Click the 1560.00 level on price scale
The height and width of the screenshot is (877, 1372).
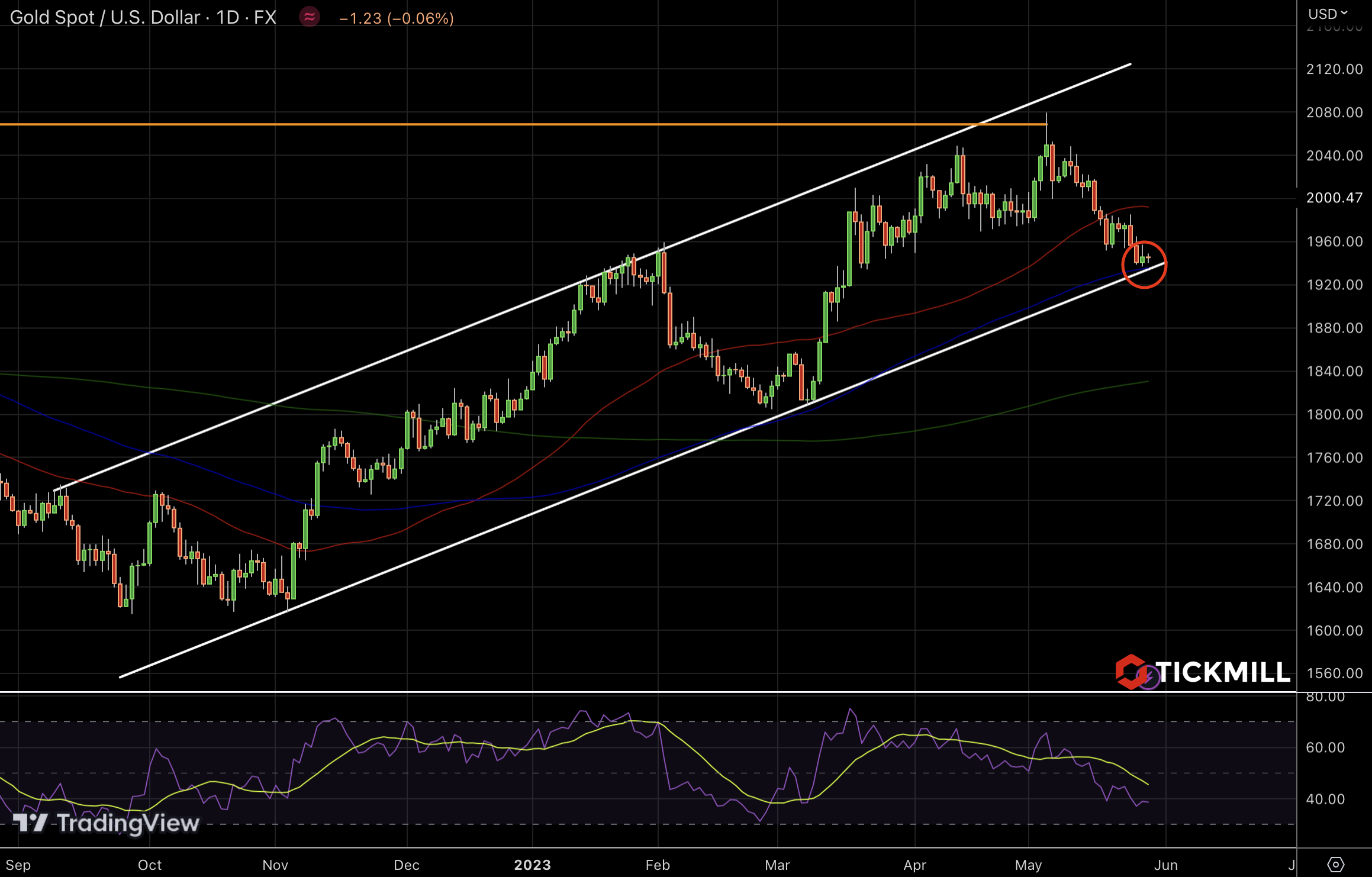[1334, 673]
